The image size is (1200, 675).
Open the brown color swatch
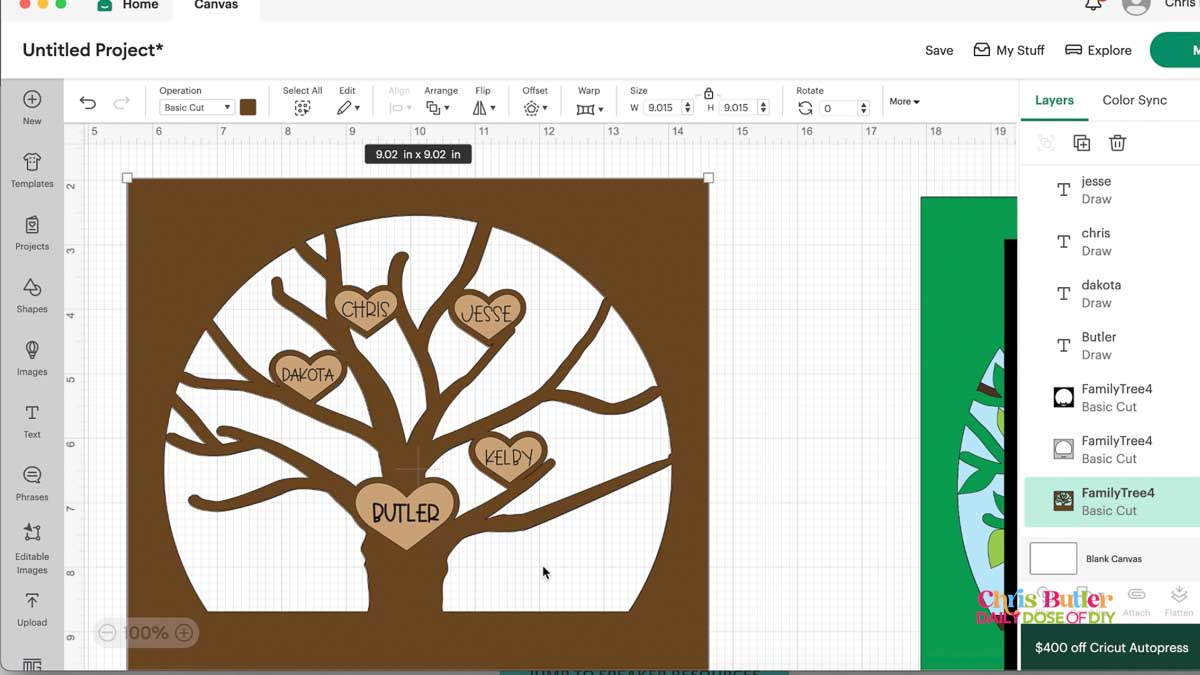point(248,107)
